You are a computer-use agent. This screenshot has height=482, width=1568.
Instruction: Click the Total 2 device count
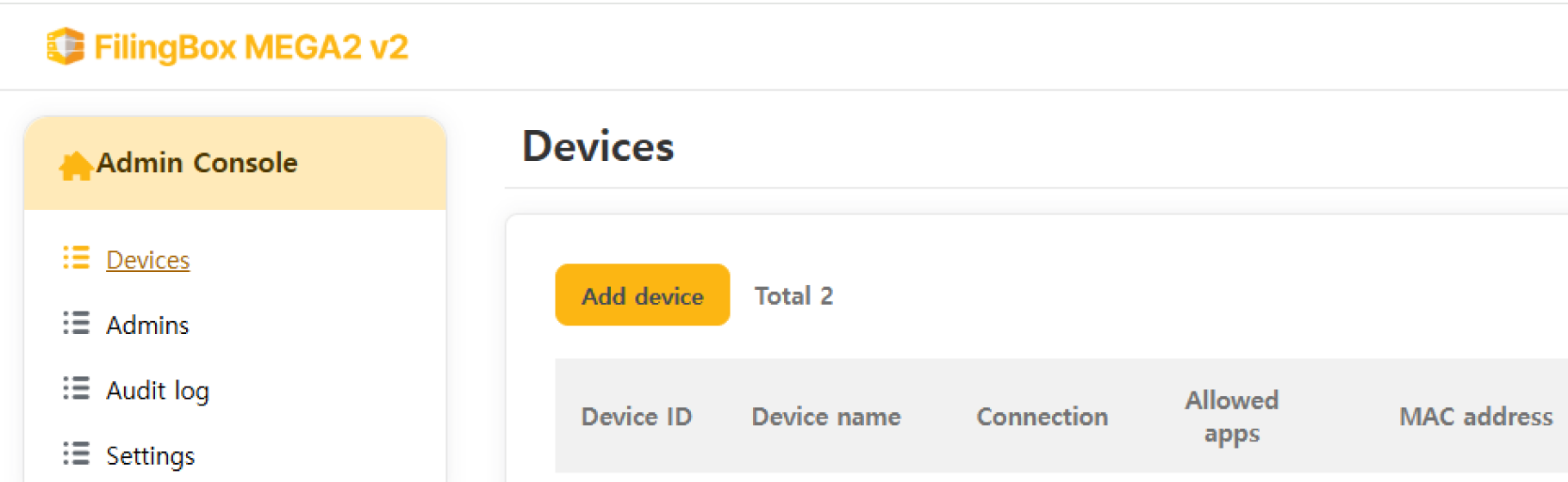point(793,296)
